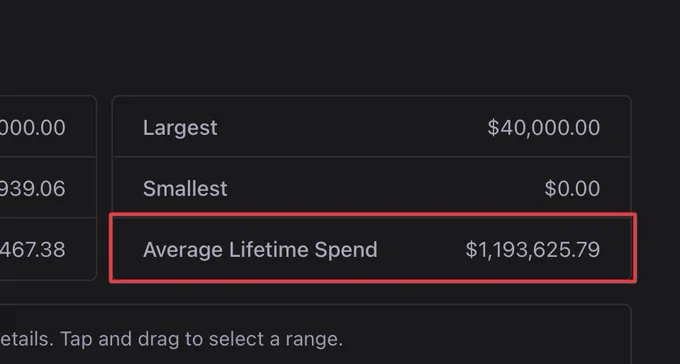Click the Largest row label

pos(180,128)
